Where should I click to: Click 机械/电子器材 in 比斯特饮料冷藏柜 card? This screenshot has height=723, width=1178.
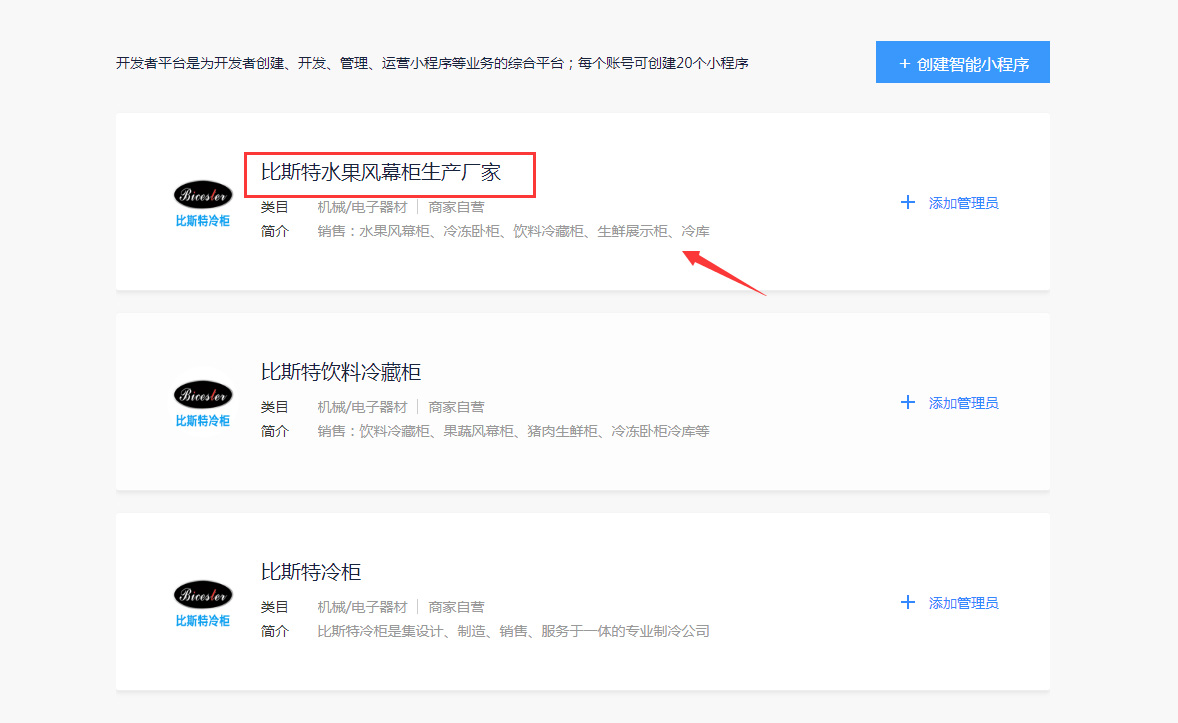click(x=362, y=407)
